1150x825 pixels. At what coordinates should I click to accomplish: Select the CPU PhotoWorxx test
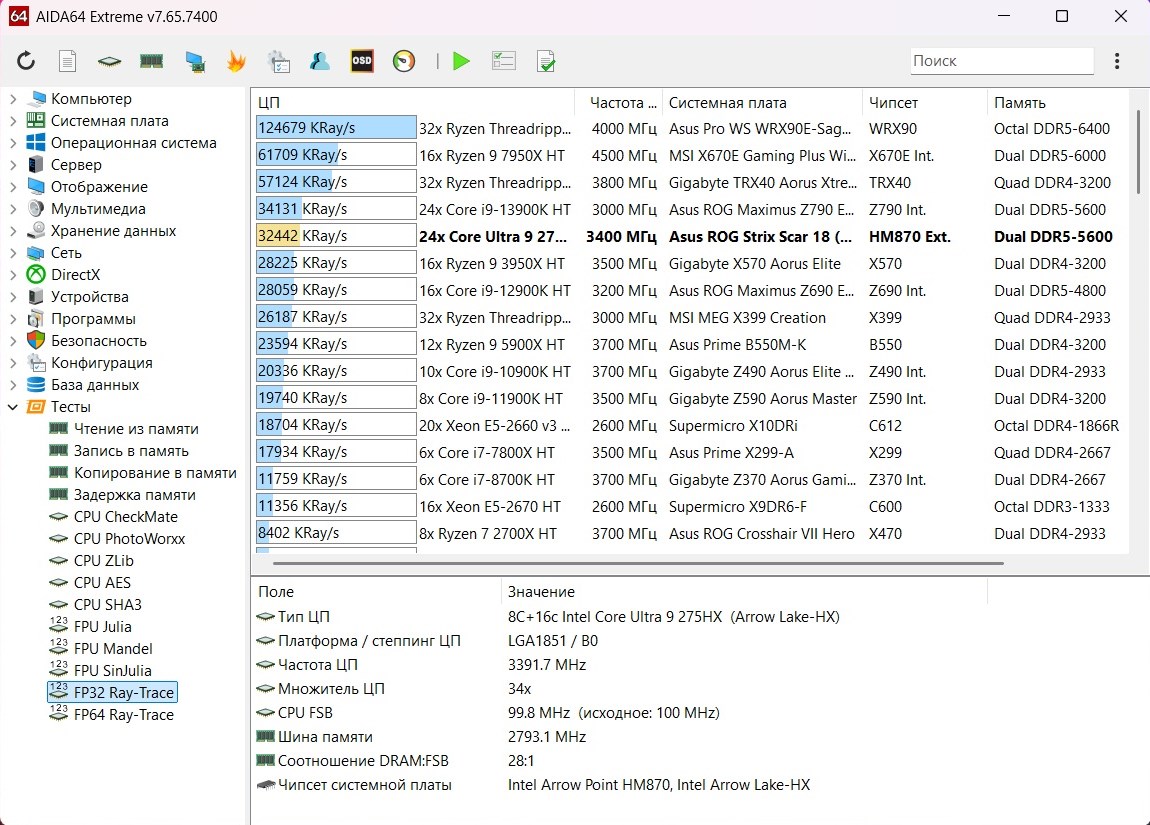pos(129,539)
